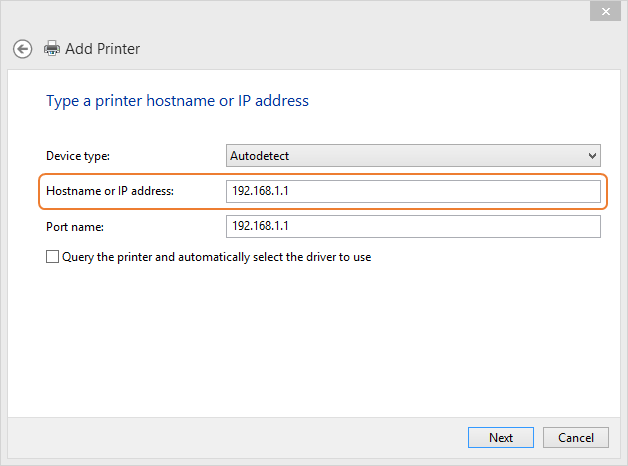The width and height of the screenshot is (628, 466).
Task: Click empty white area below the checkbox
Action: point(314,340)
